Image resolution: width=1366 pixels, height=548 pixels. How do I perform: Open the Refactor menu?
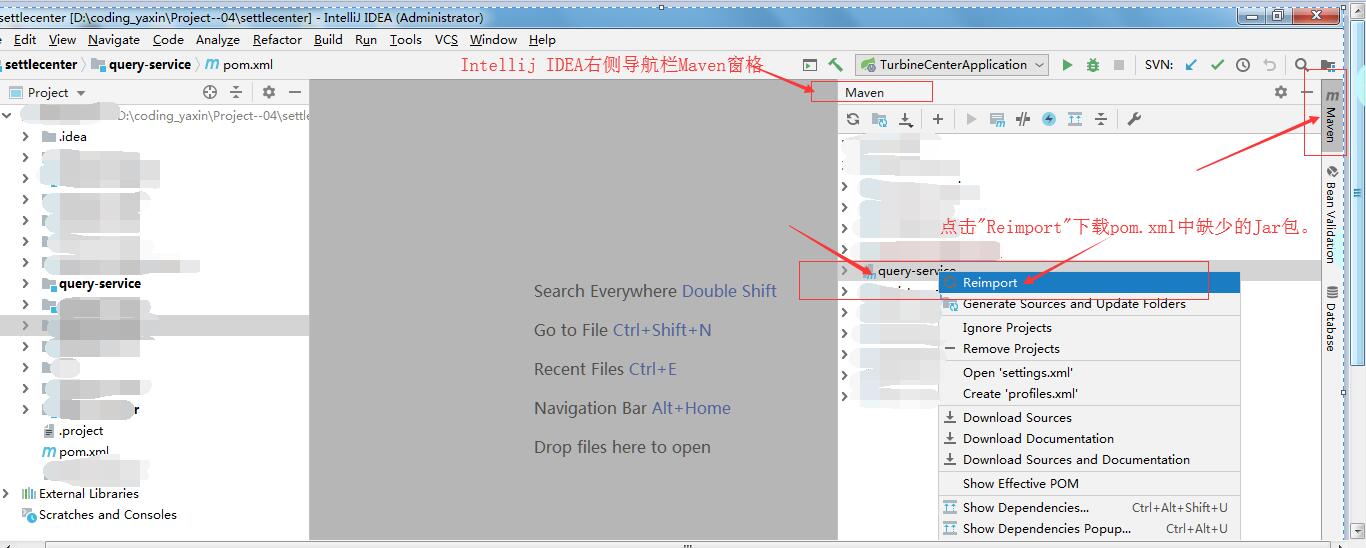coord(277,40)
